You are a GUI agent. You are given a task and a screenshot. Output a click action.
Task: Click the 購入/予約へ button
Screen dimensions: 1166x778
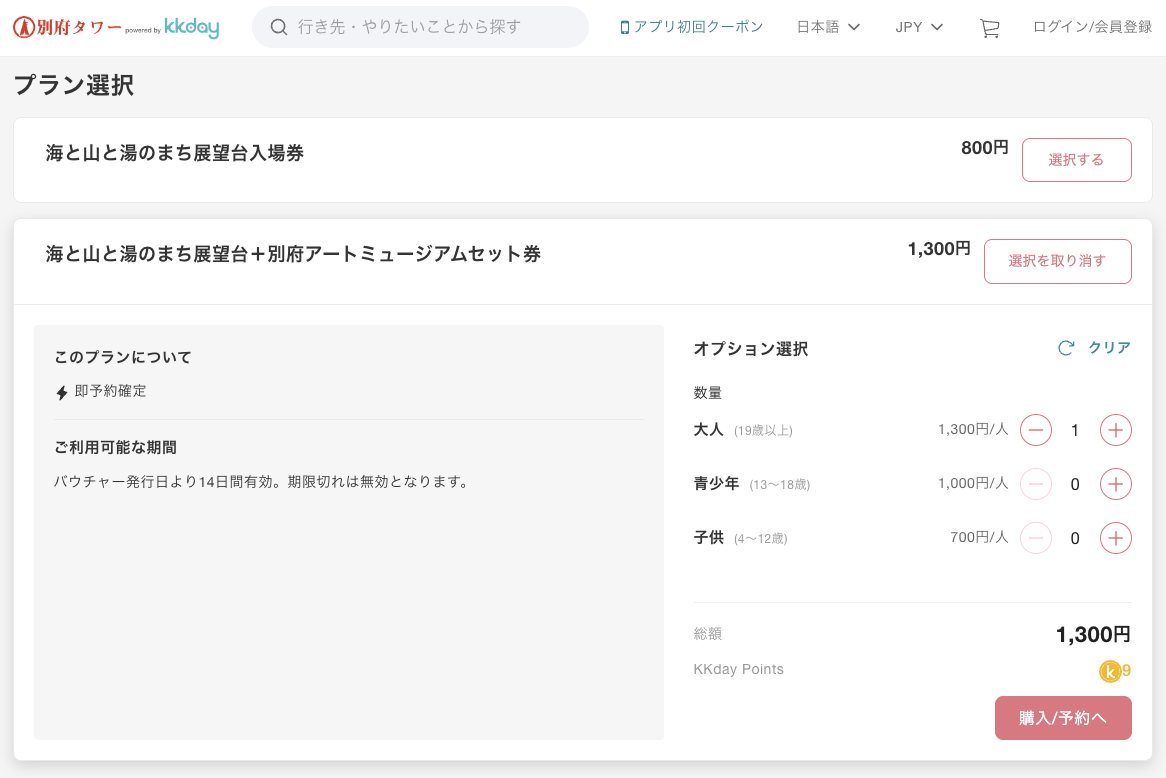coord(1063,718)
